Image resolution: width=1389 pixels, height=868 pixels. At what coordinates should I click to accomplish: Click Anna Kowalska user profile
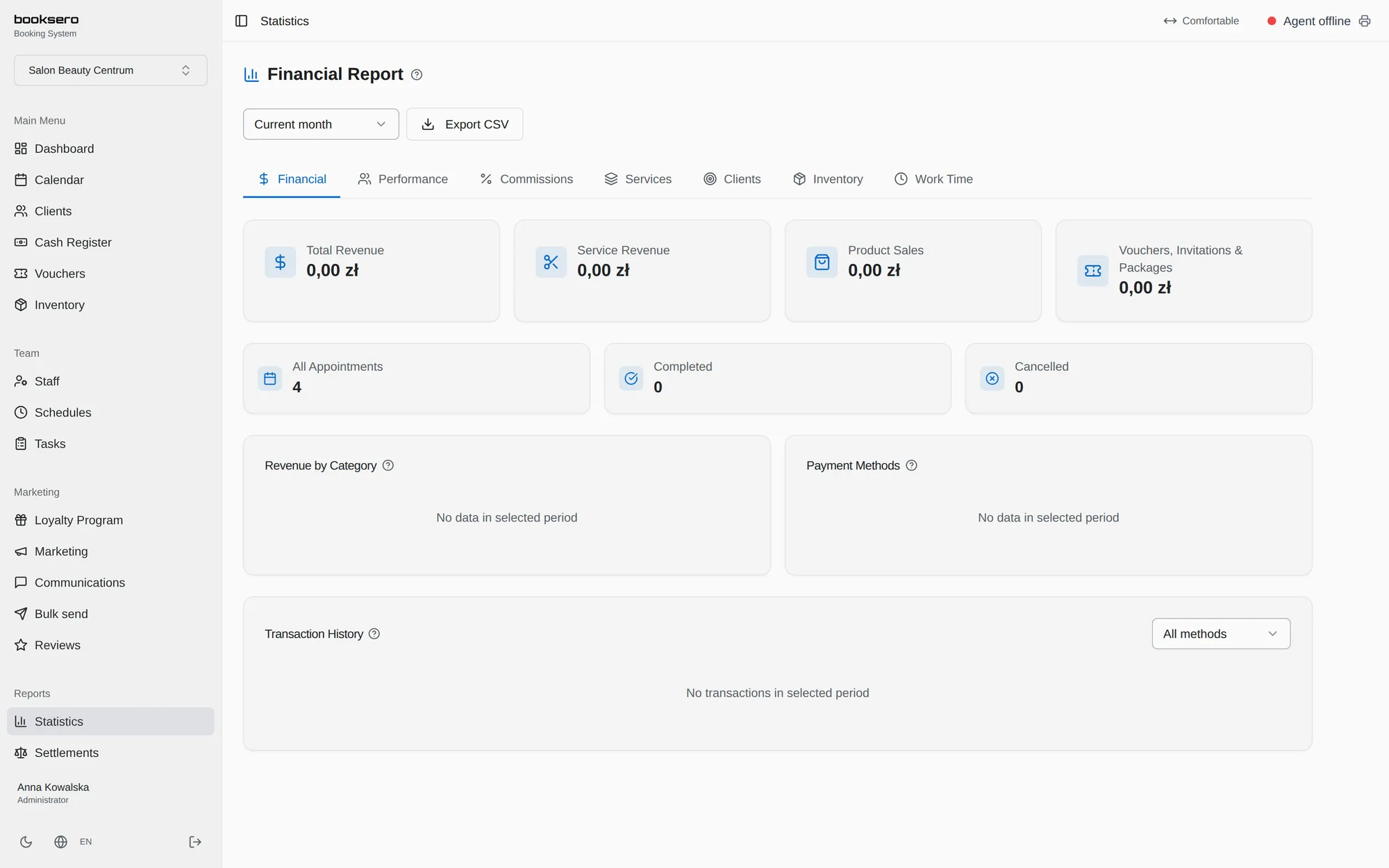coord(53,793)
